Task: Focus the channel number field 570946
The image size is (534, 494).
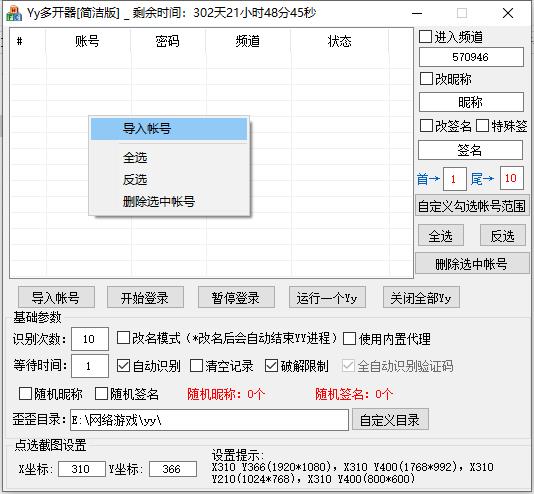Action: (x=471, y=57)
